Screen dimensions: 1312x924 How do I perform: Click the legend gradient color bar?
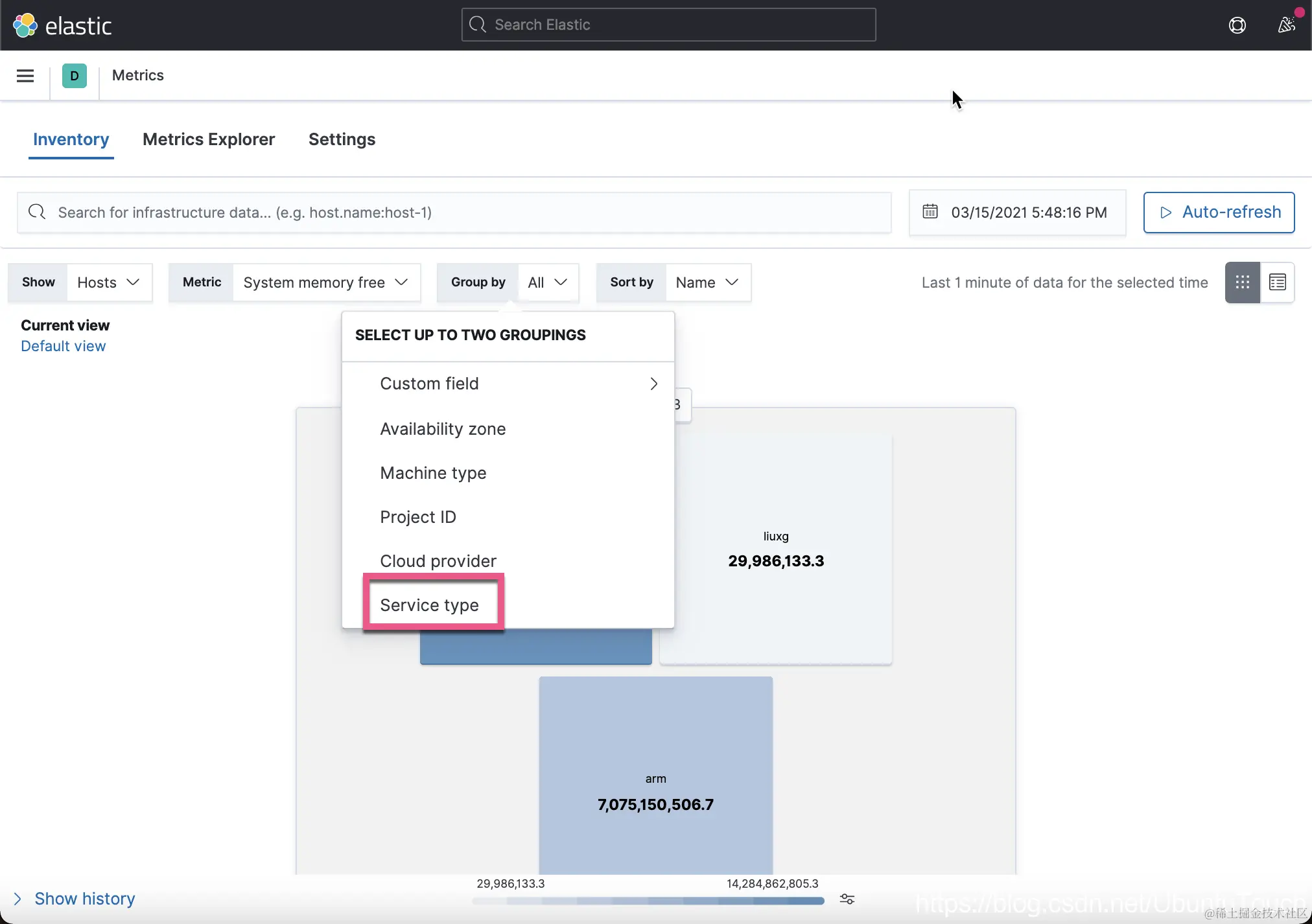648,901
